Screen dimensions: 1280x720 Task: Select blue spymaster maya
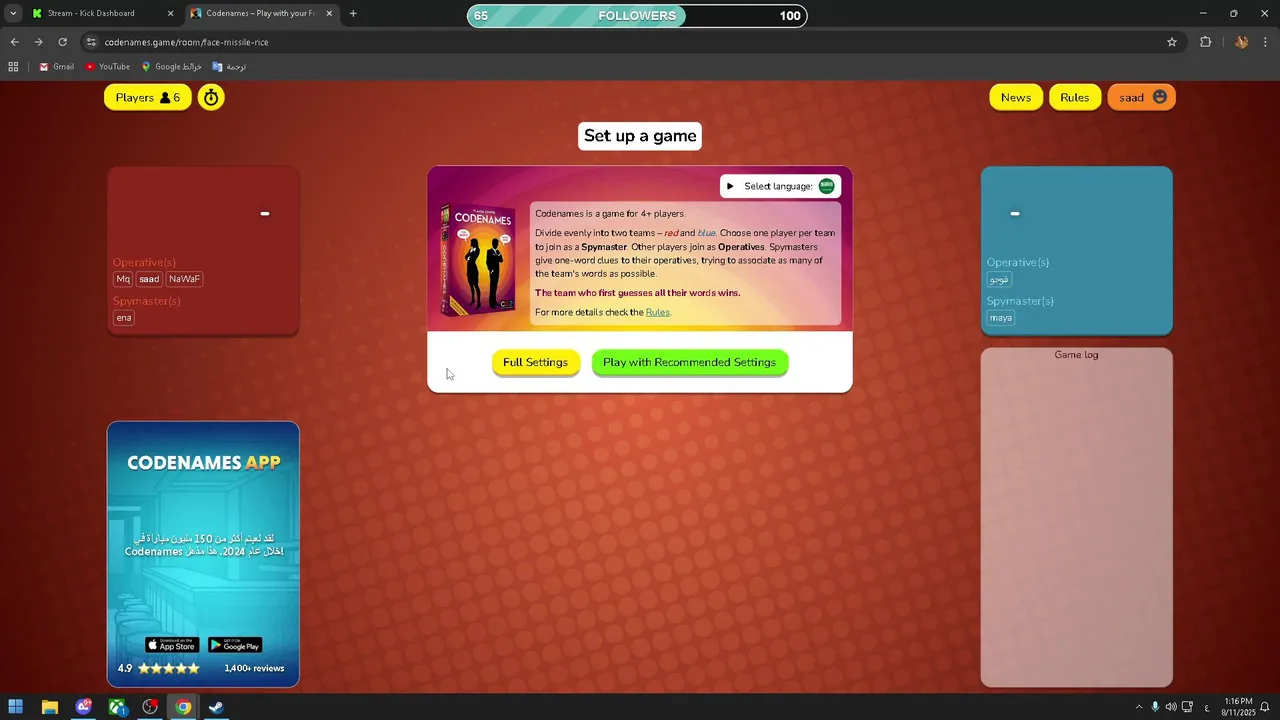click(x=1001, y=318)
